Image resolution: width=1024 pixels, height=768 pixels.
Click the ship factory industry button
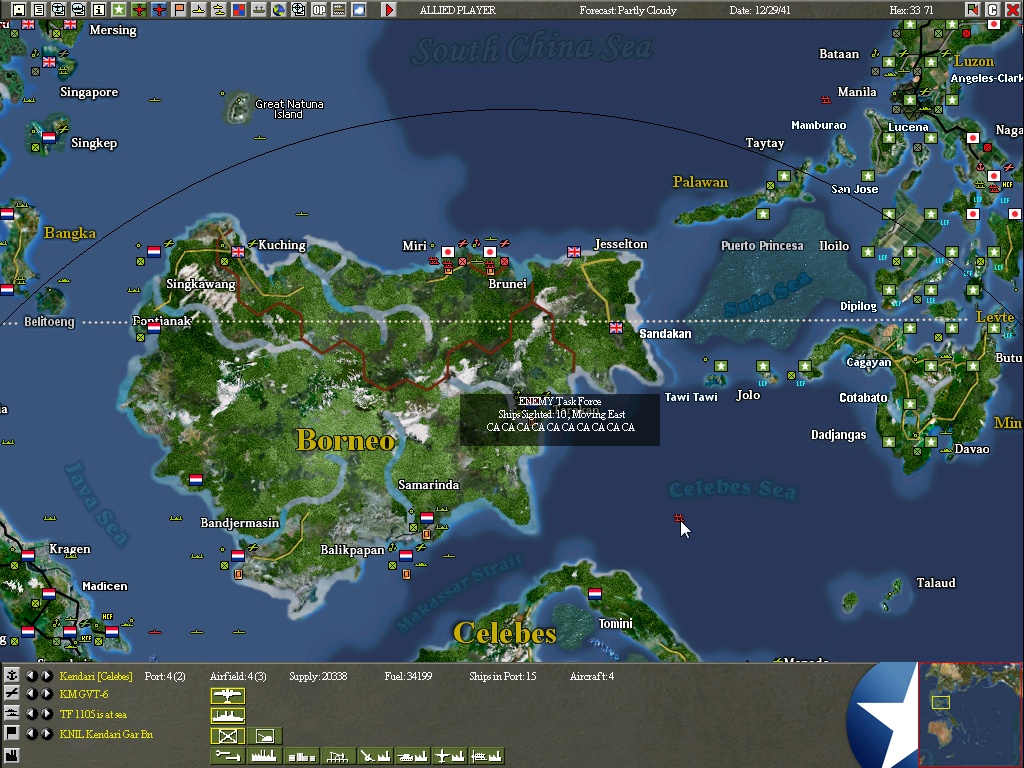click(x=486, y=756)
